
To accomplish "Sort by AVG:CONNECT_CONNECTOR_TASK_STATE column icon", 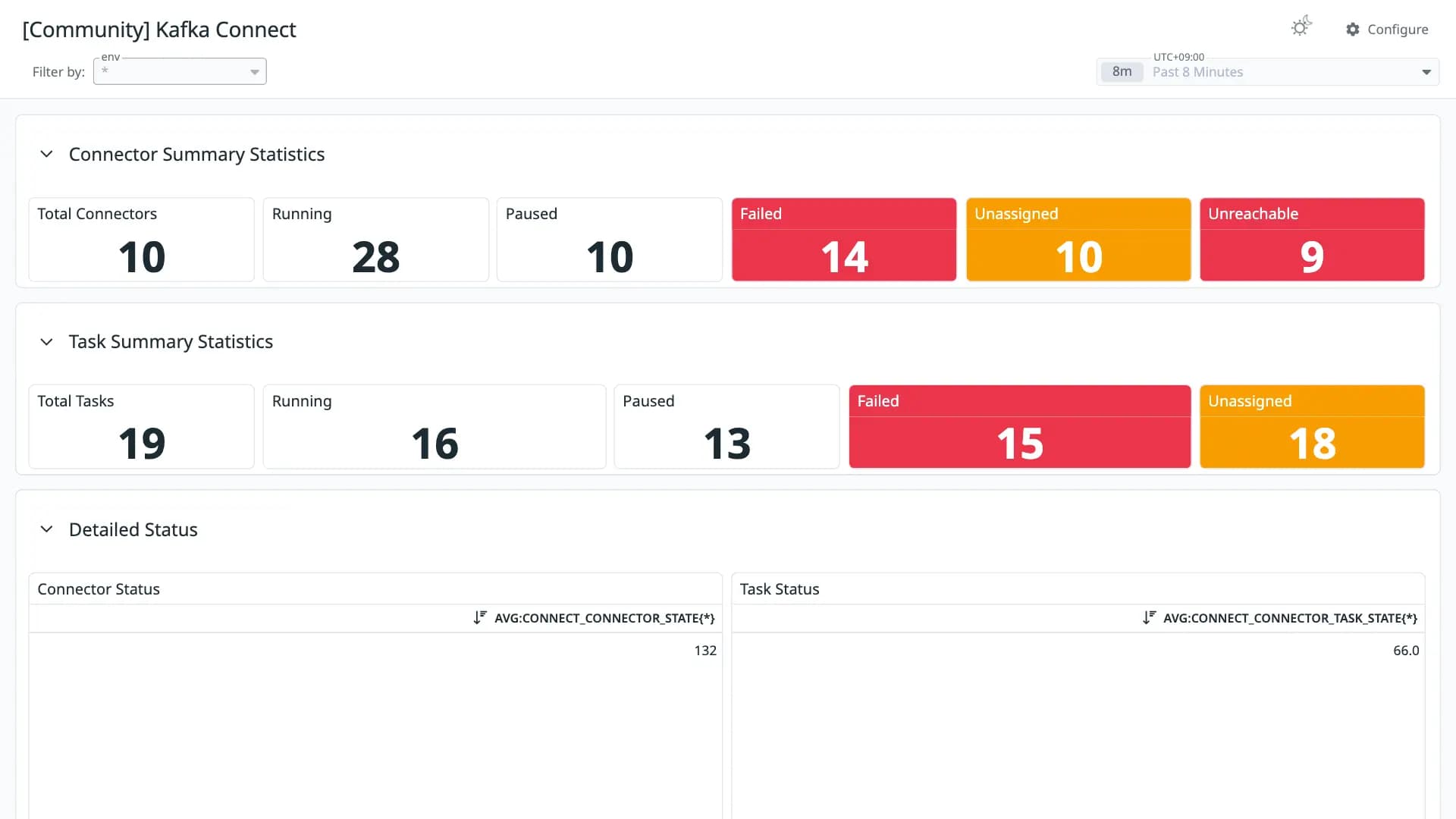I will 1149,618.
